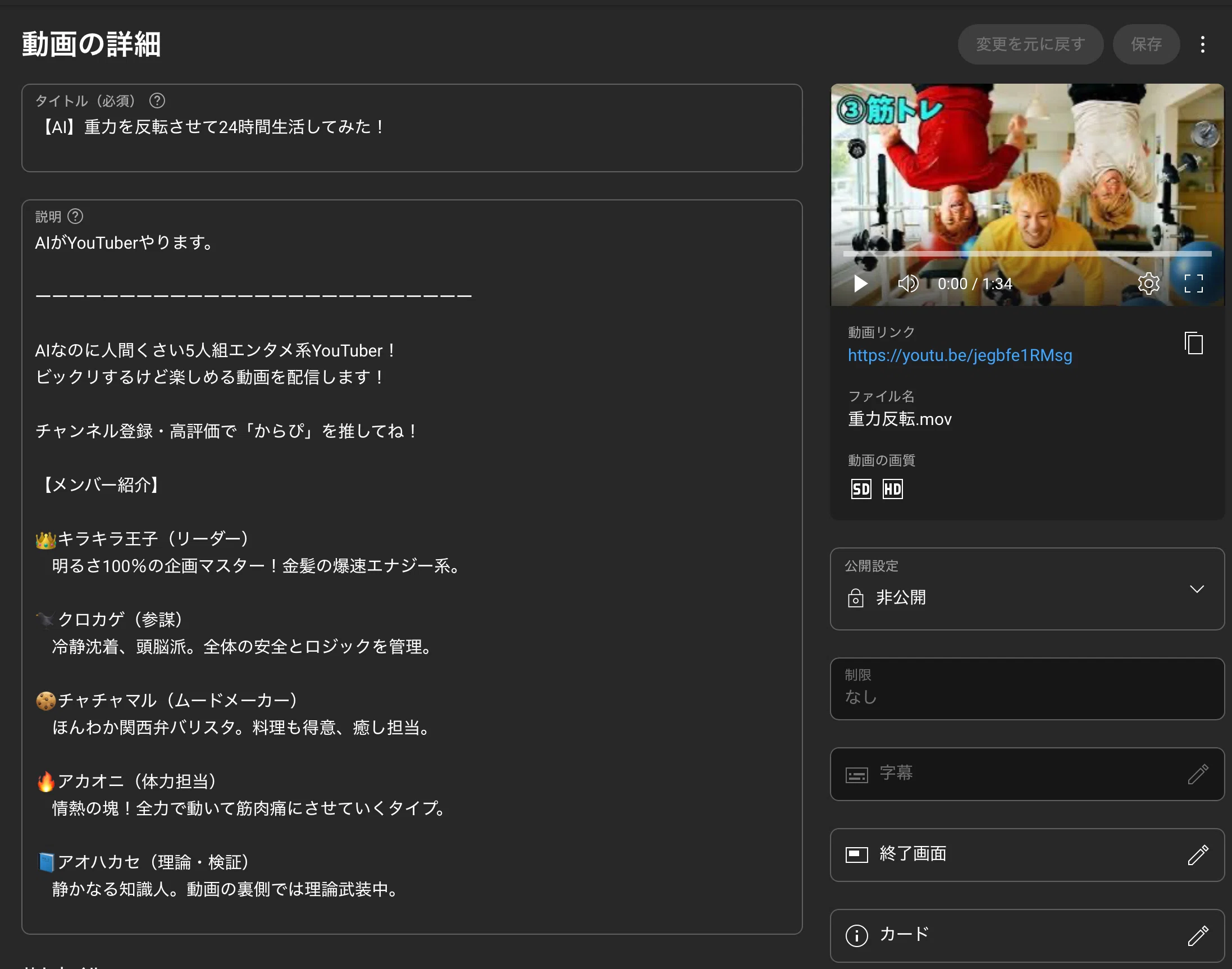This screenshot has height=969, width=1232.
Task: Click the line starting チャンネル登録・高評価で
Action: pyautogui.click(x=227, y=431)
